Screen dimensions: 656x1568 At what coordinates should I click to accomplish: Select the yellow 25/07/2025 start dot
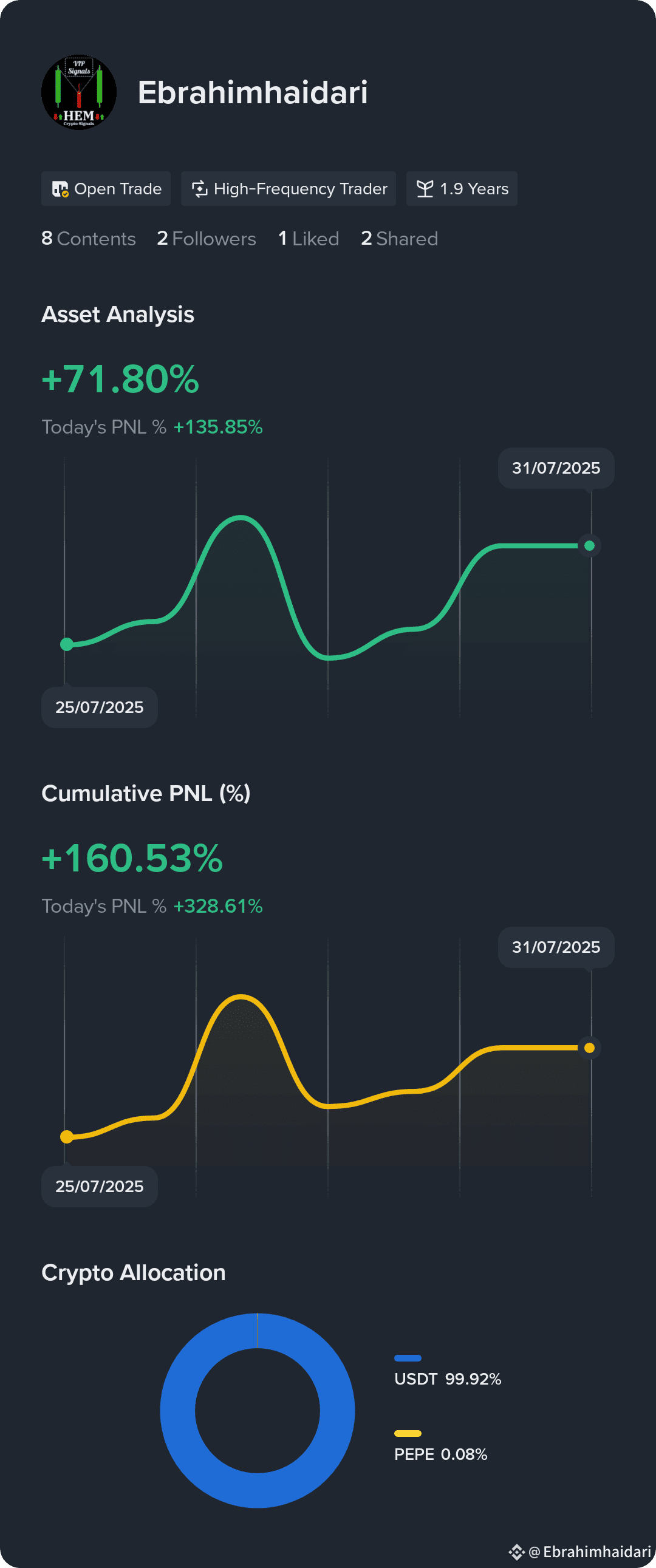[x=67, y=1136]
